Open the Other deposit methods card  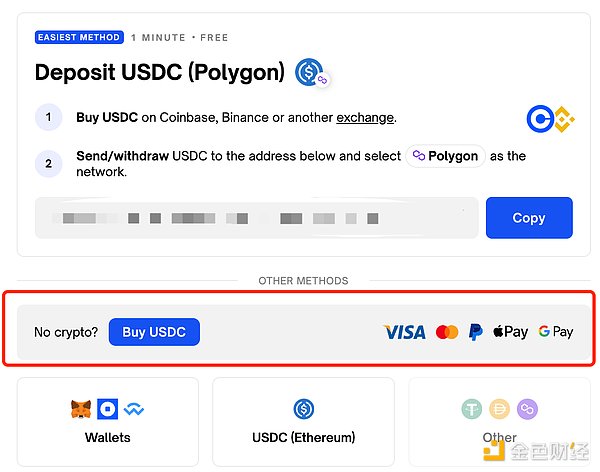coord(500,422)
